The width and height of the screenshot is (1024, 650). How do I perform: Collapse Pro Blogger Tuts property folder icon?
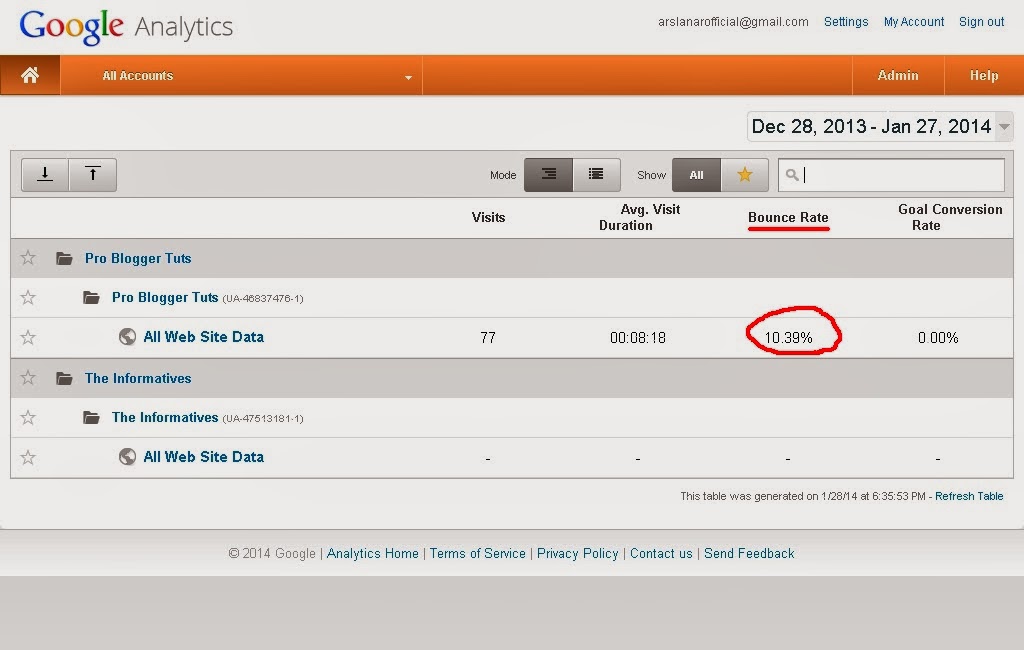click(91, 298)
